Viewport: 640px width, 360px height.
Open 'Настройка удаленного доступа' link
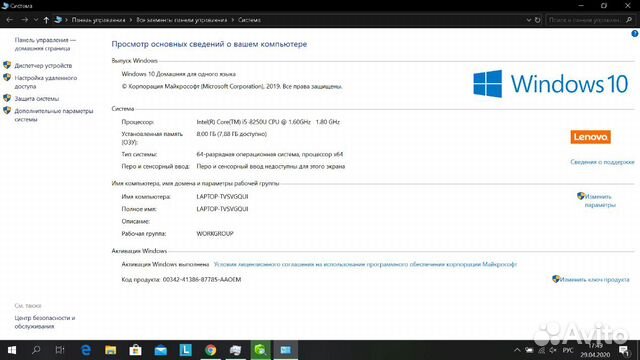coord(46,82)
